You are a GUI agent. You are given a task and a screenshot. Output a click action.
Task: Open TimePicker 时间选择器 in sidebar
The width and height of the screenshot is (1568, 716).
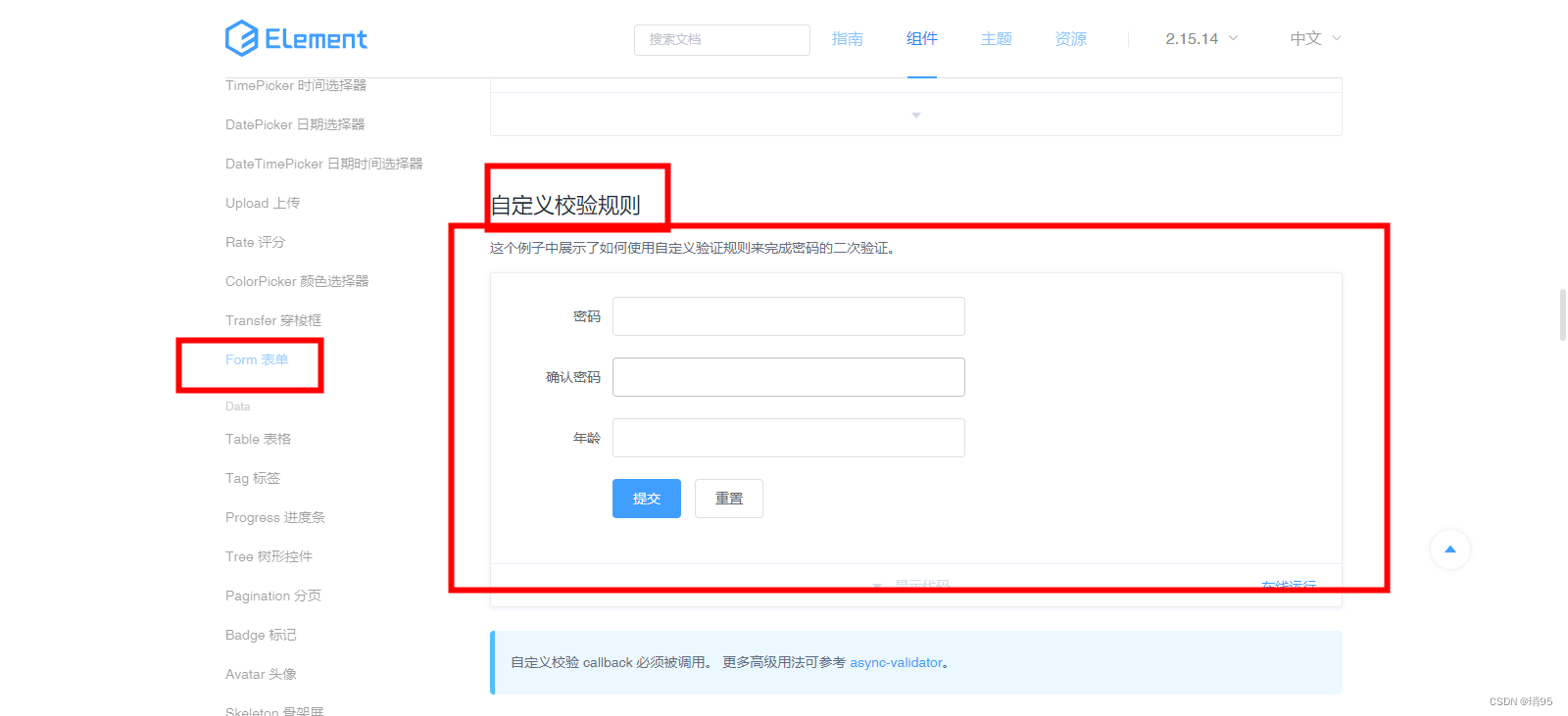[296, 85]
